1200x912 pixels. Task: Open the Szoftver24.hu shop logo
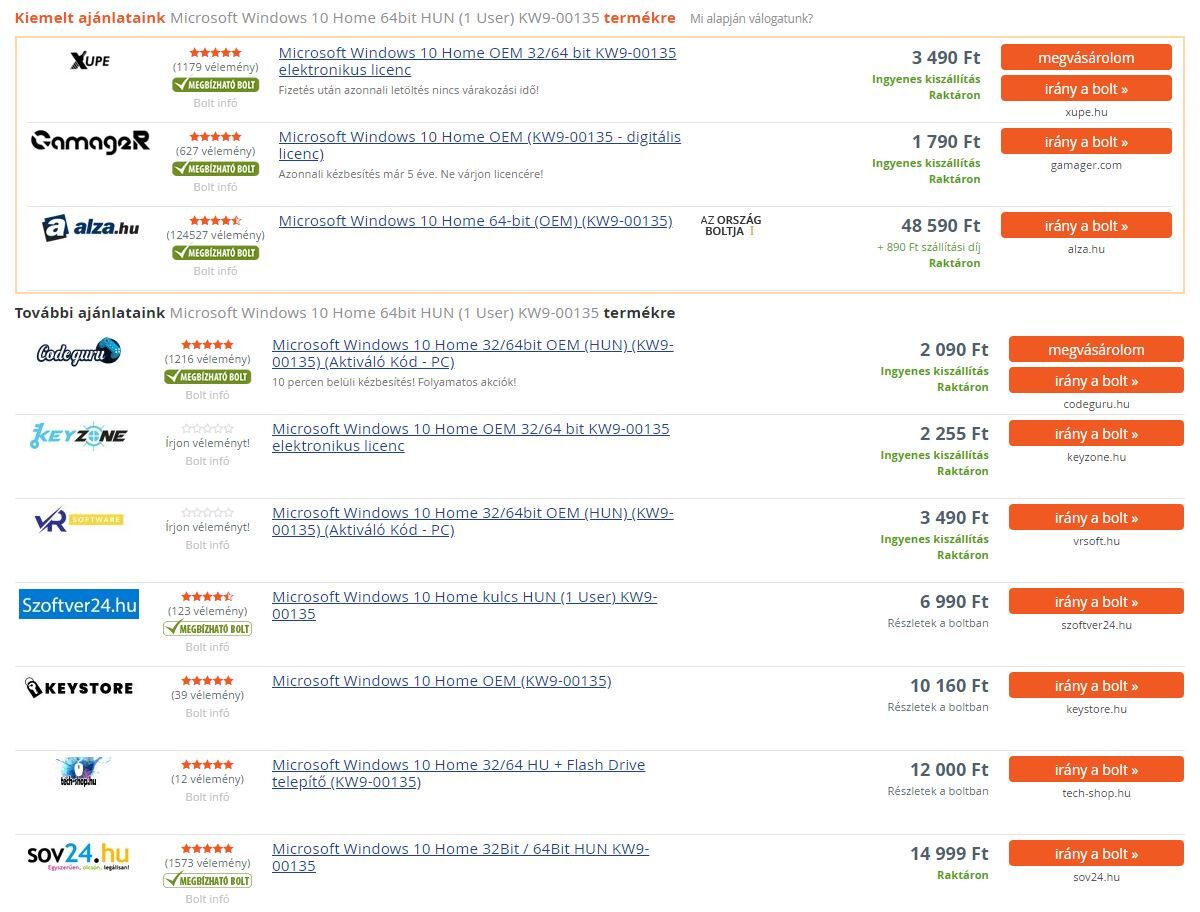[79, 604]
